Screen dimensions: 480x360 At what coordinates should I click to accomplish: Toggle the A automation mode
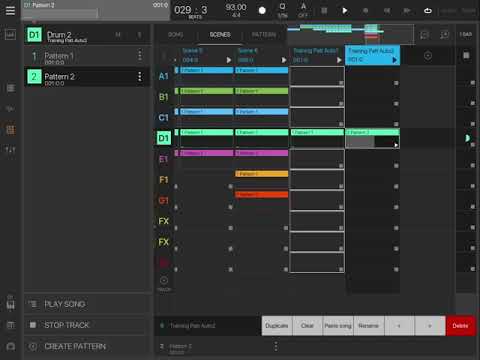click(x=303, y=10)
